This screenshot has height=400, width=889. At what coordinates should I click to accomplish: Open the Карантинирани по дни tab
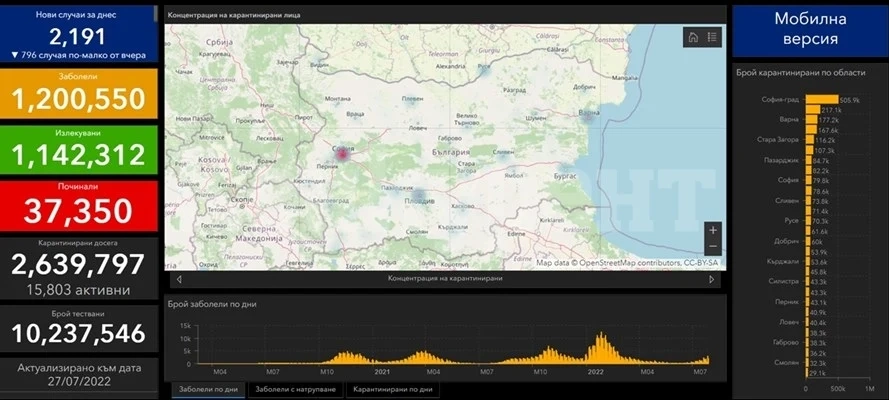tap(392, 389)
